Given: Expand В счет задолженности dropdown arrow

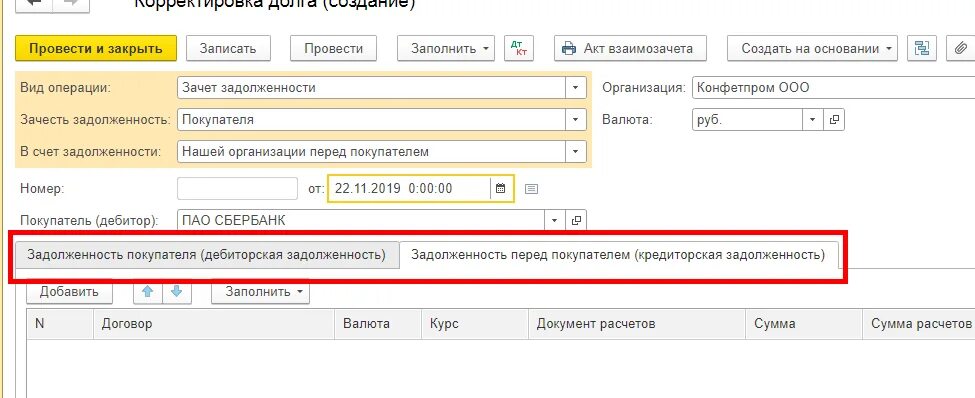Looking at the screenshot, I should coord(575,151).
